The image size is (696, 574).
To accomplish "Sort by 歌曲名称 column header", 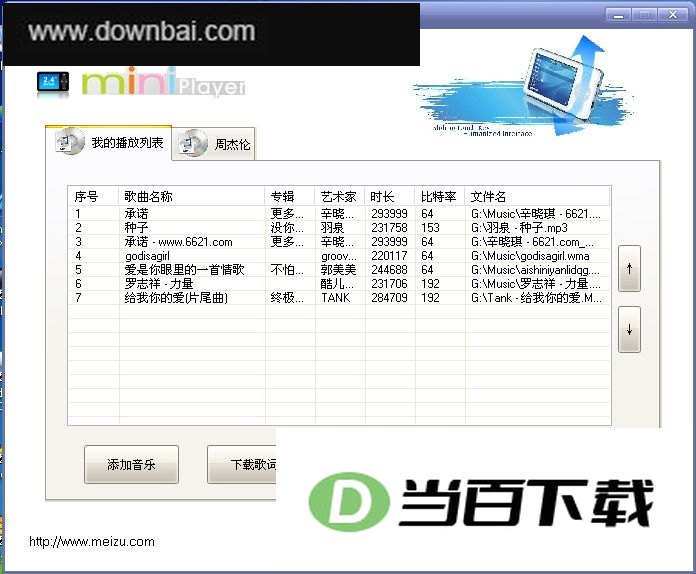I will [x=192, y=196].
